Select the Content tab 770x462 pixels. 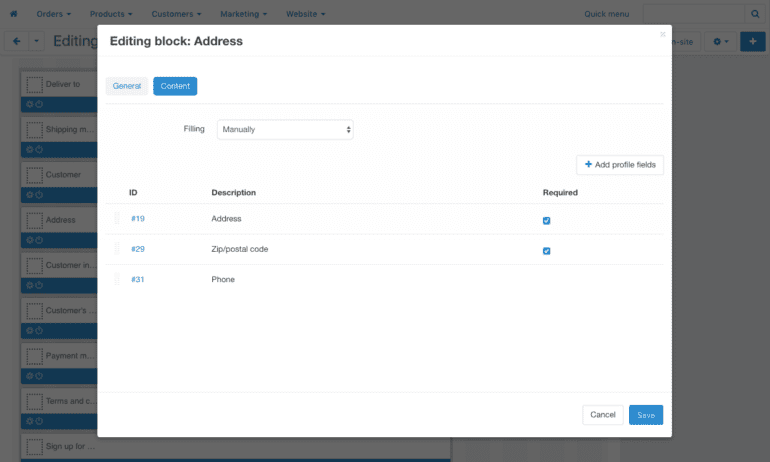[x=175, y=86]
